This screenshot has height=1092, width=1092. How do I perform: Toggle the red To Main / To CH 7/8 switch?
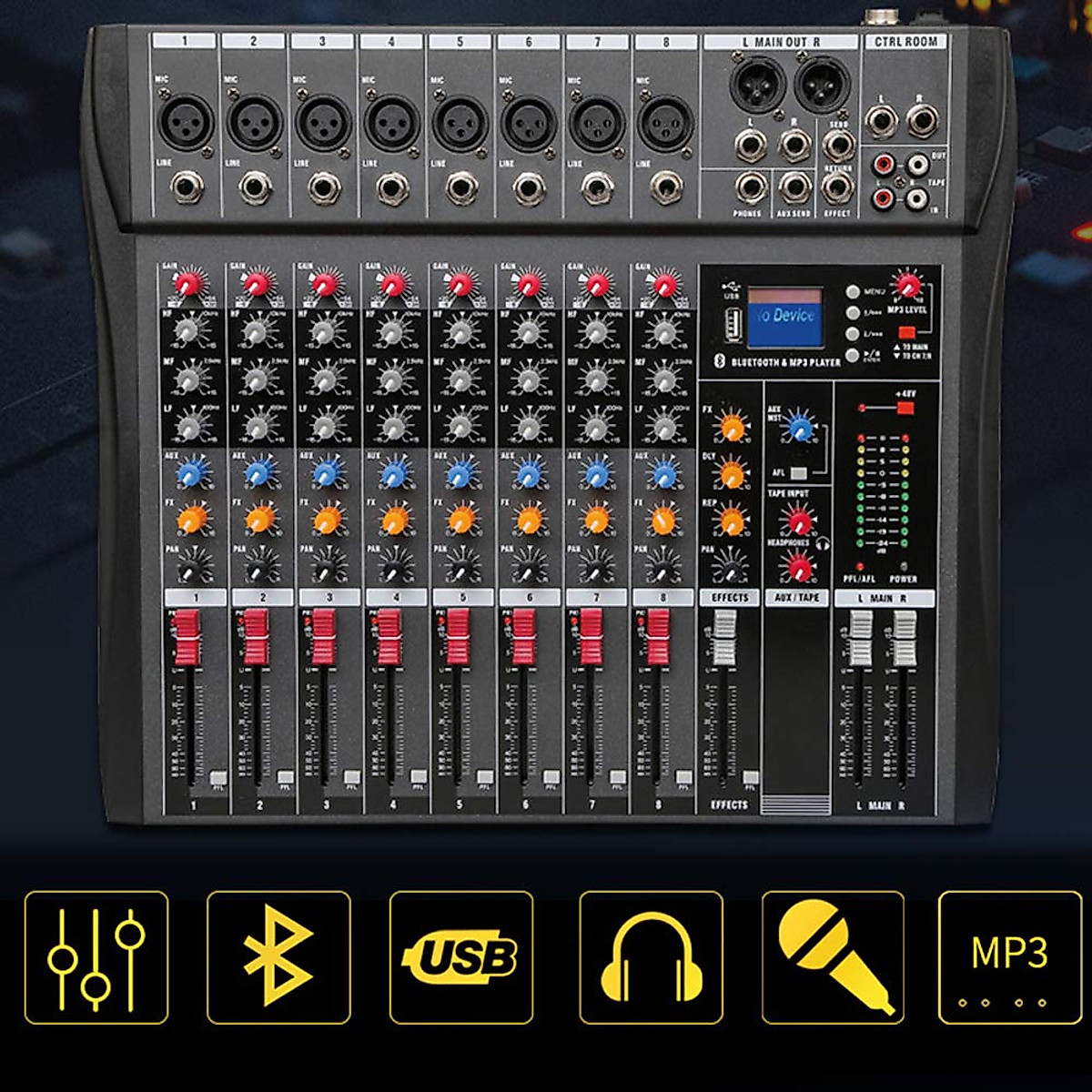coord(905,333)
